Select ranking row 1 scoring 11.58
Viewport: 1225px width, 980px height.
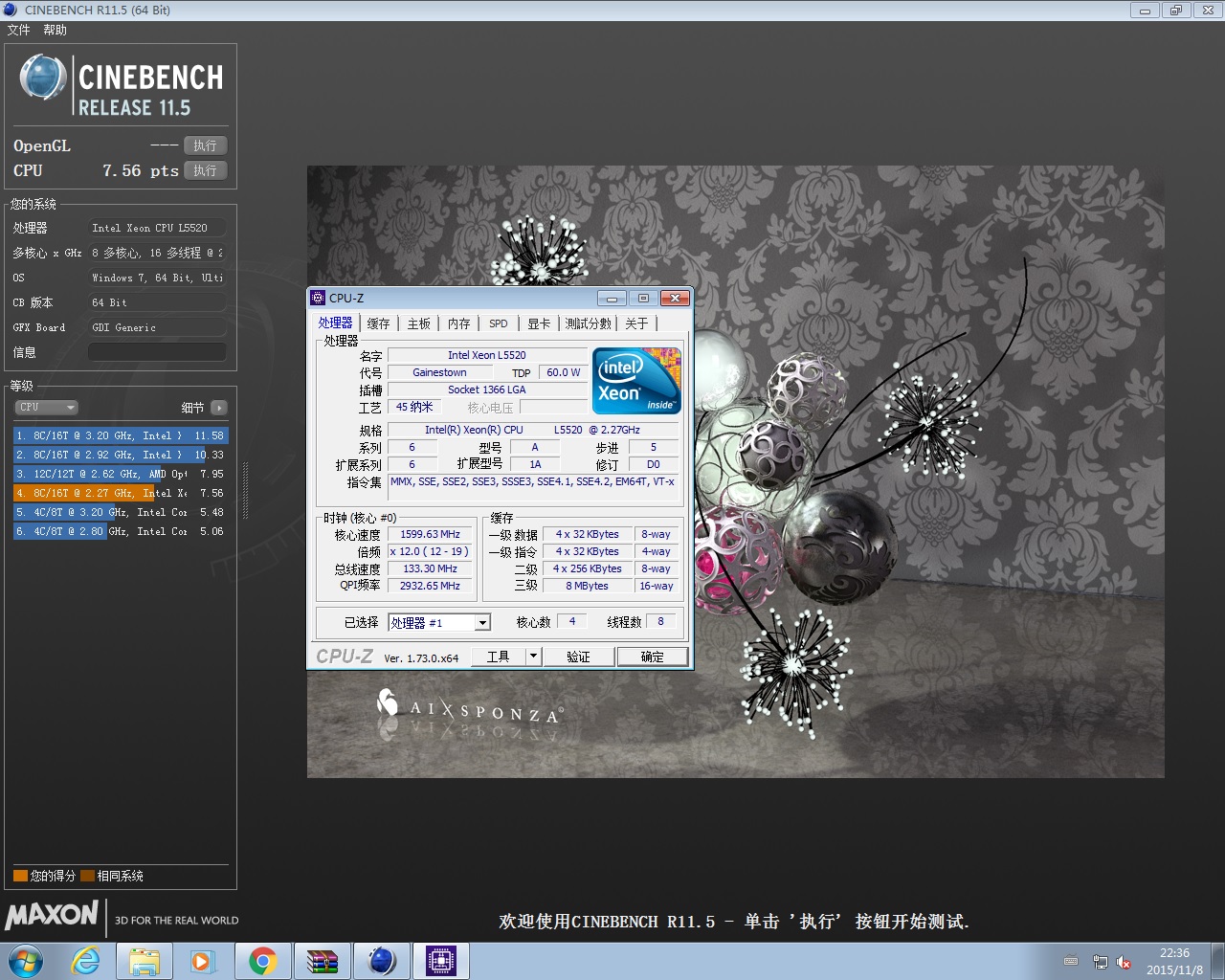[x=121, y=435]
